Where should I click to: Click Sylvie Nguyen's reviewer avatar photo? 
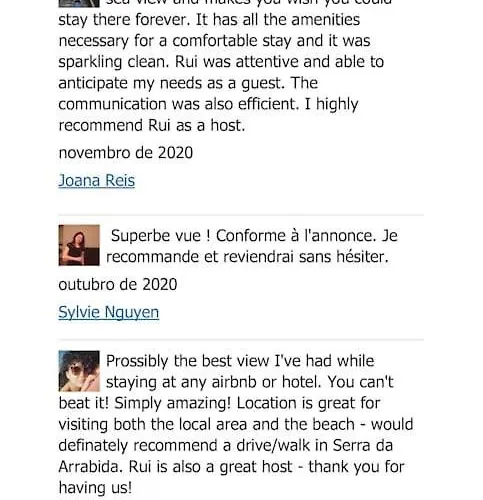79,245
